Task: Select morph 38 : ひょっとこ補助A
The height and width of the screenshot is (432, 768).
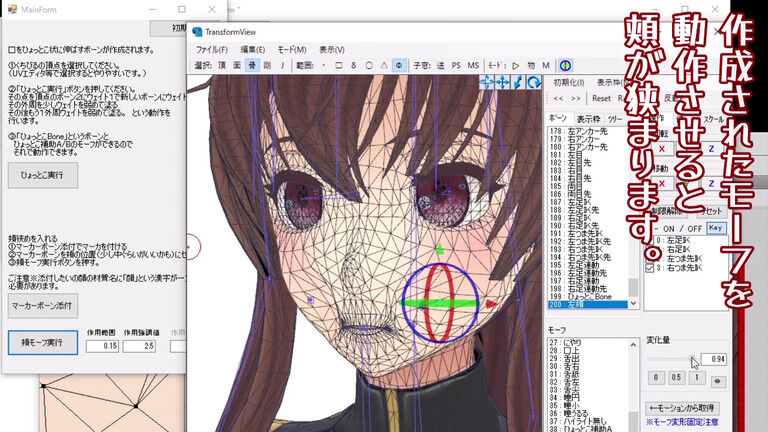Action: point(588,429)
